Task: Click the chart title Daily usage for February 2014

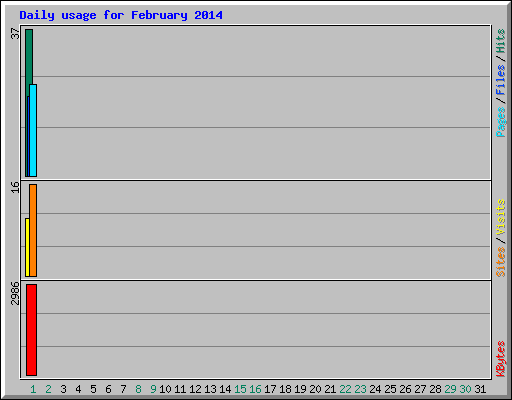Action: pyautogui.click(x=121, y=15)
